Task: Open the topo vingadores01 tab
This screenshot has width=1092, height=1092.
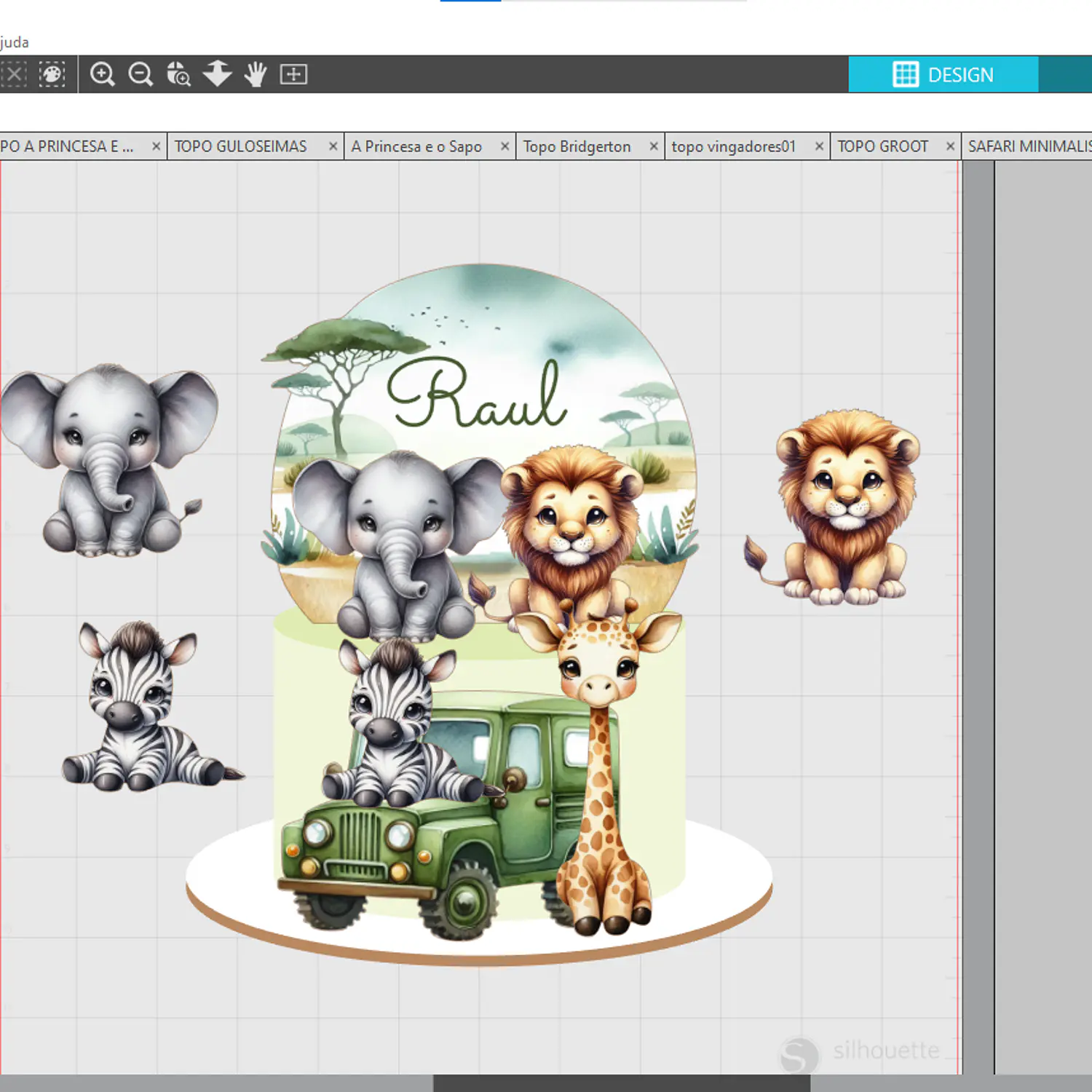Action: pos(733,146)
